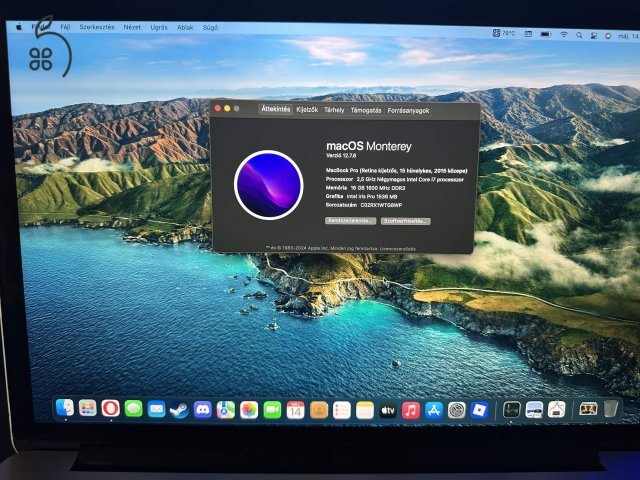Select the Áttekintés tab
The image size is (640, 480).
click(x=276, y=109)
